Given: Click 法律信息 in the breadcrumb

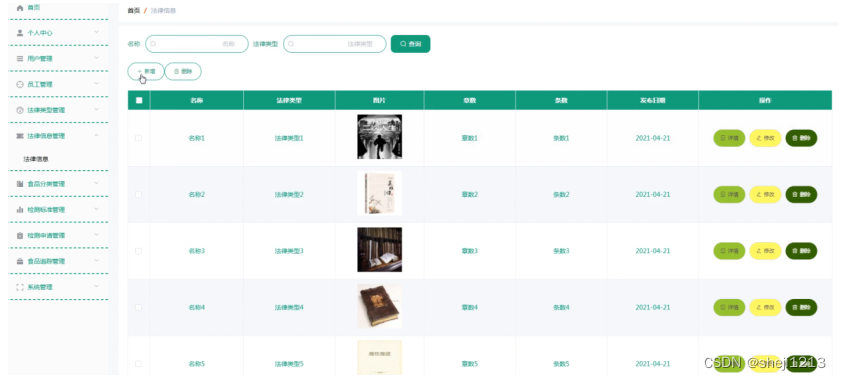Looking at the screenshot, I should coord(164,11).
